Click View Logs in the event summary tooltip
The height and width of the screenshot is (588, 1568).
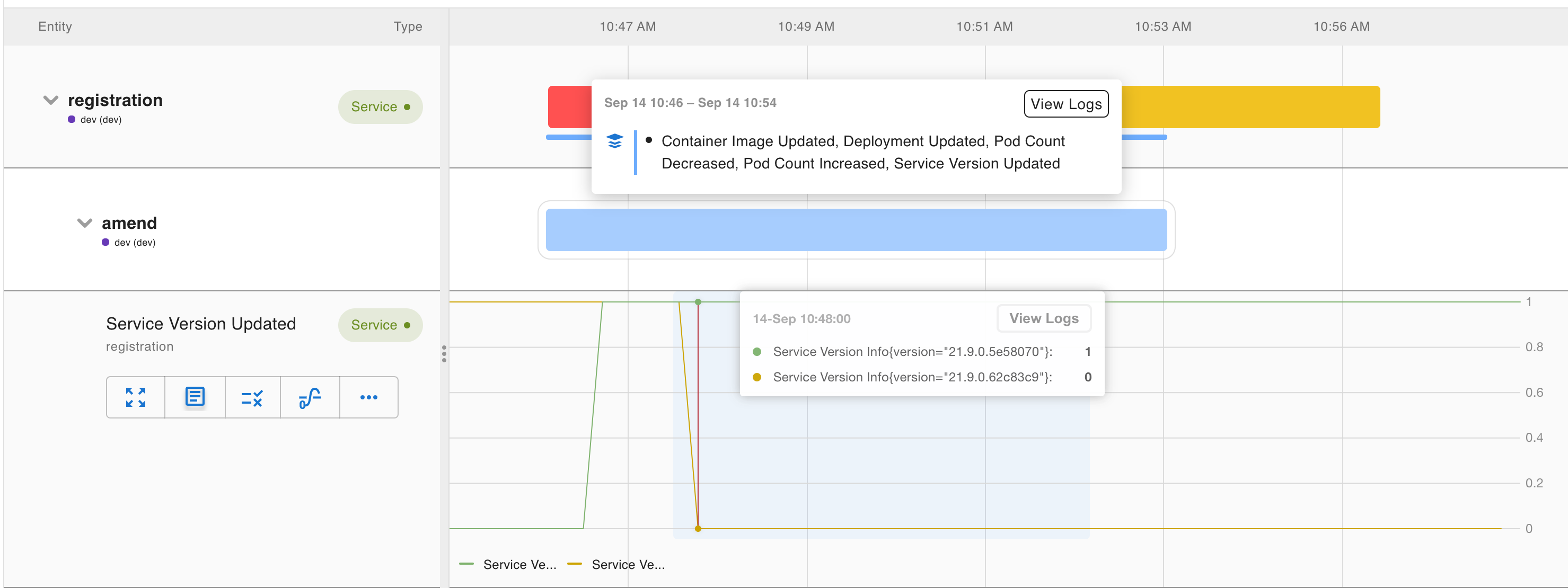tap(1066, 103)
